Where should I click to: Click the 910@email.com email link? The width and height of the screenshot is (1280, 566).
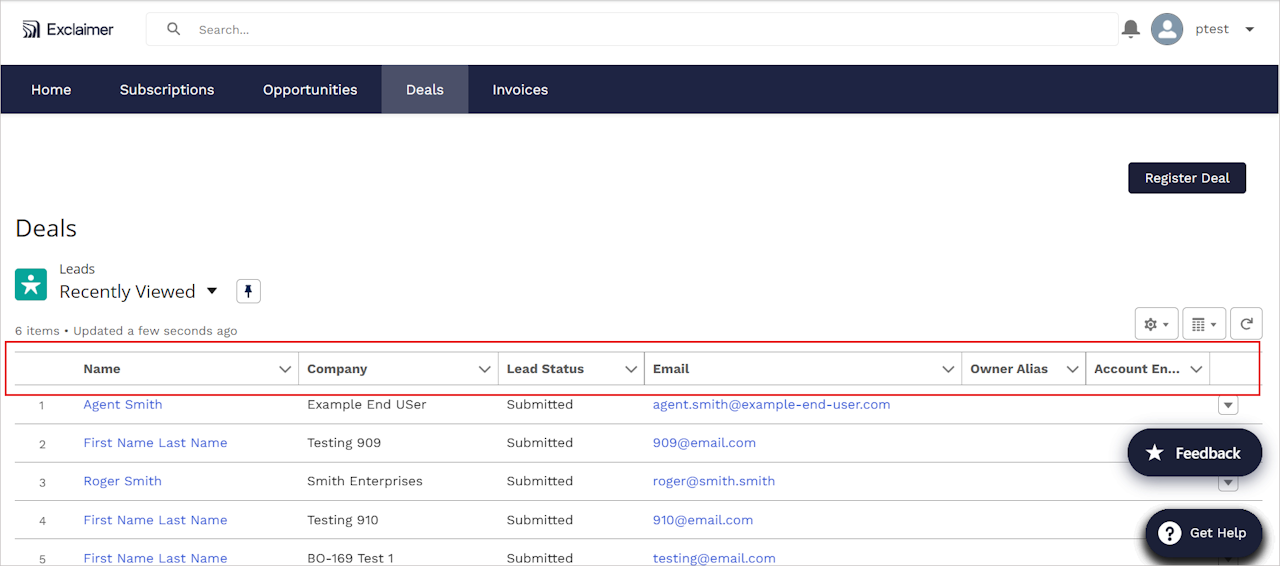tap(703, 520)
